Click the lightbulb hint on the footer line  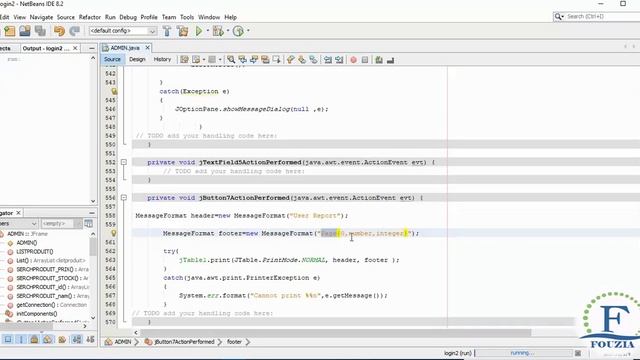[x=114, y=233]
